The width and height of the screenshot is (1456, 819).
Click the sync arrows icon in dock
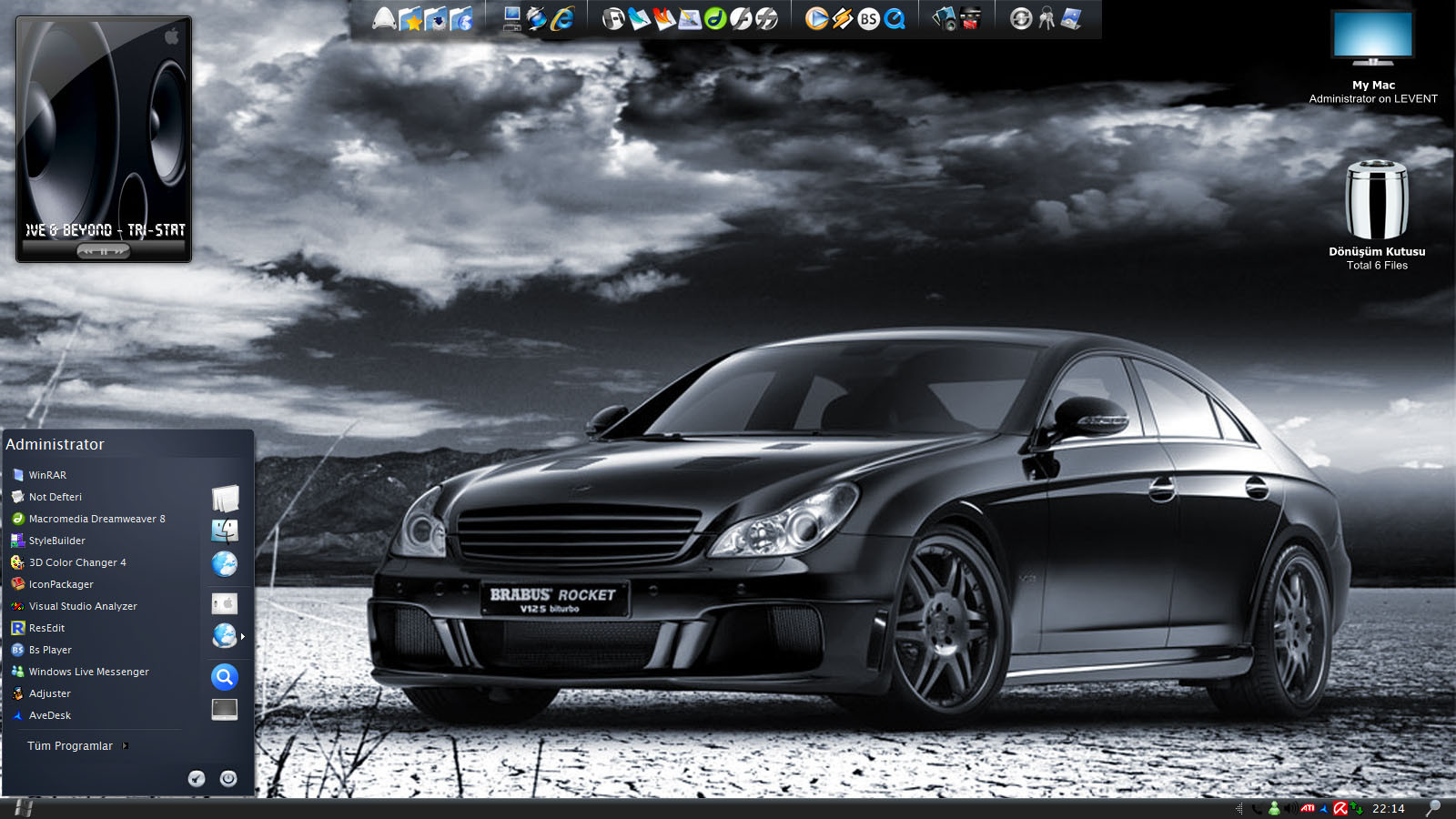1021,18
